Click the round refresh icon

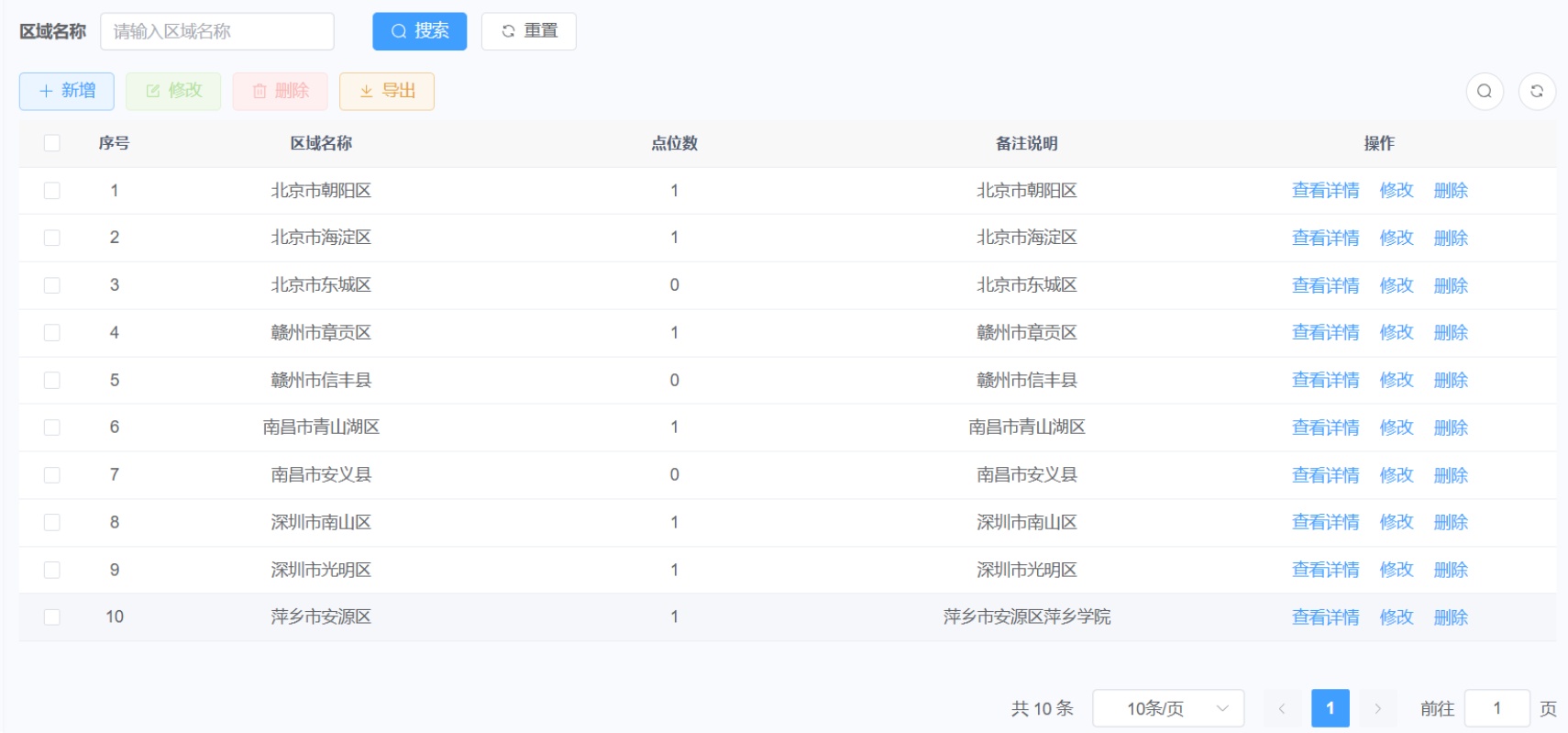tap(1536, 91)
